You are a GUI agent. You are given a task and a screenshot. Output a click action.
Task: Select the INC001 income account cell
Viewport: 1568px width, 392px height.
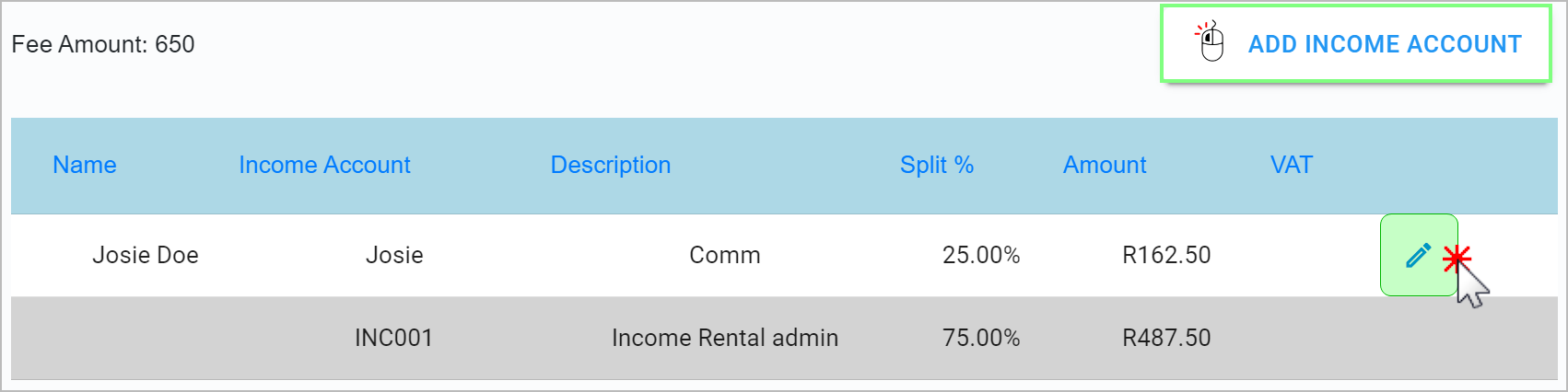(393, 338)
